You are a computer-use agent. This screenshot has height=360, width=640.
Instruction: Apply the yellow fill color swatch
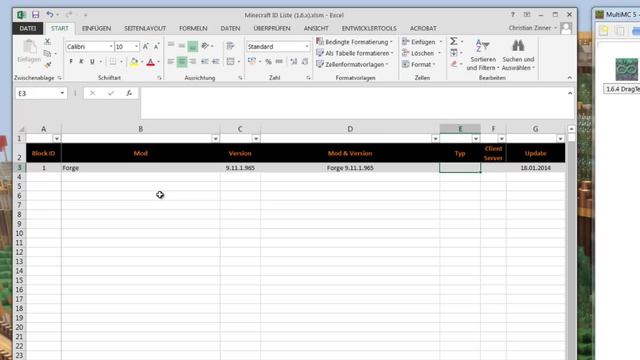(x=134, y=62)
